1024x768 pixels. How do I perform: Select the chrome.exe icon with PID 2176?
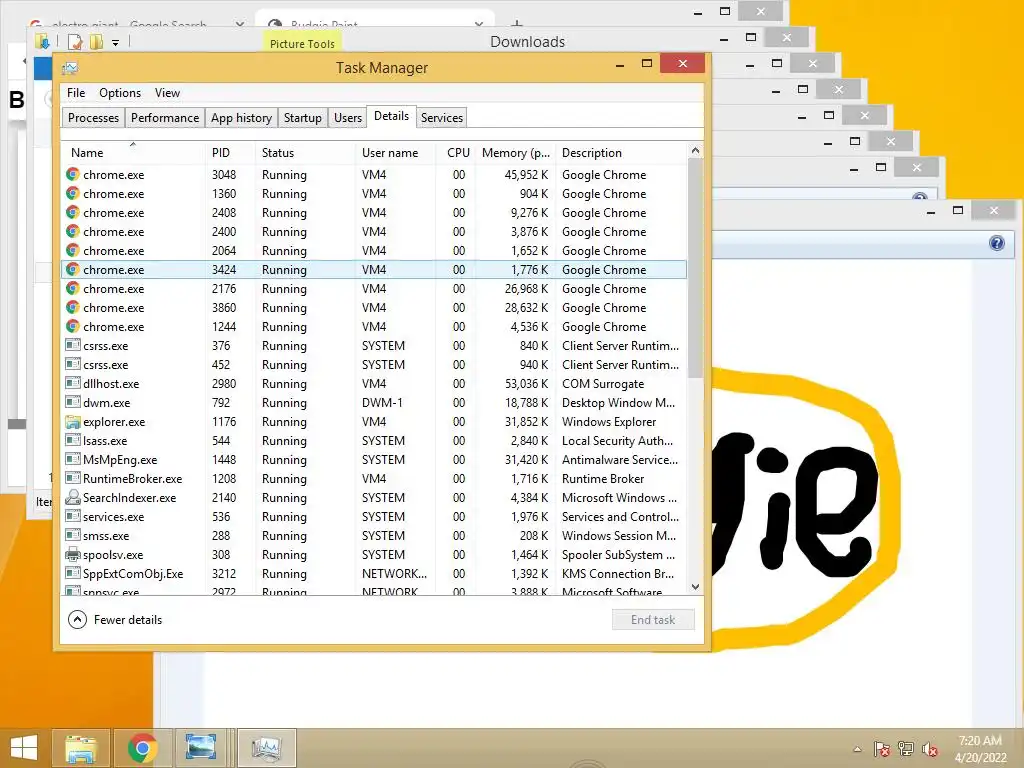[x=72, y=288]
